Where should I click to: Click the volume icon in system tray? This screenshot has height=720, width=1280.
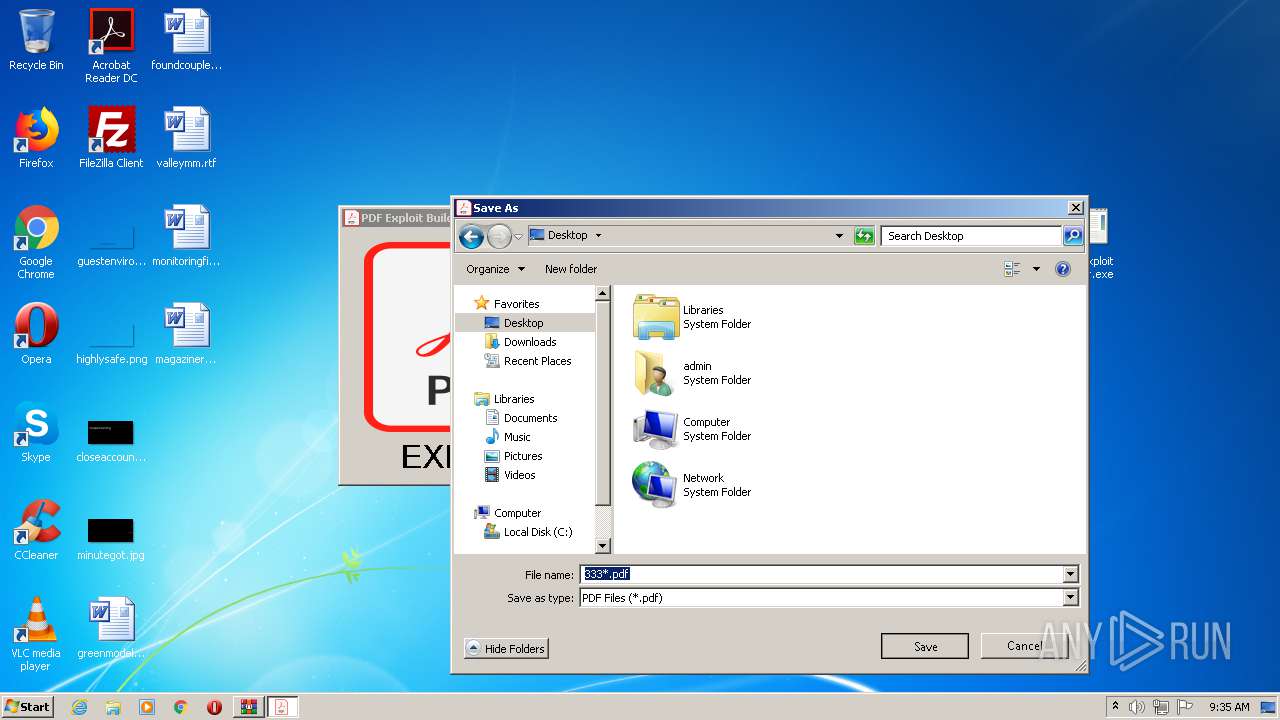click(1137, 707)
